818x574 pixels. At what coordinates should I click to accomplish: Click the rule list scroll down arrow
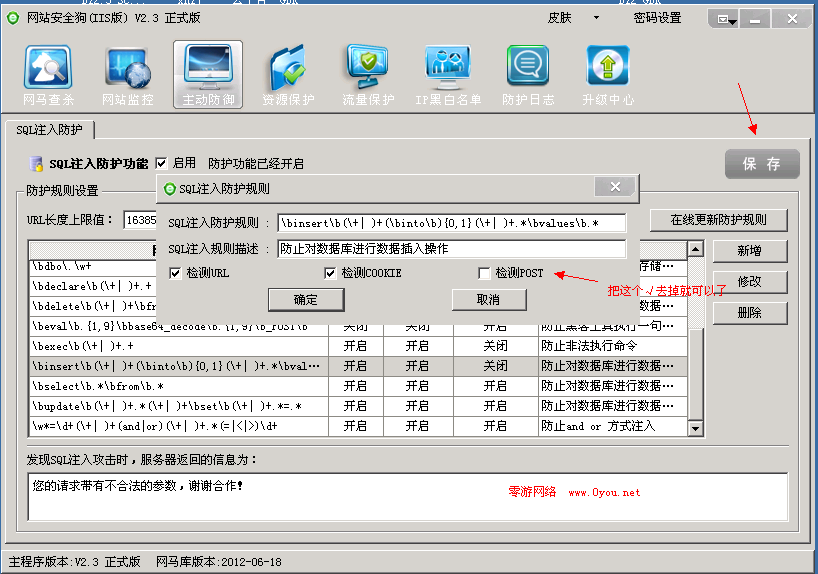pyautogui.click(x=695, y=429)
